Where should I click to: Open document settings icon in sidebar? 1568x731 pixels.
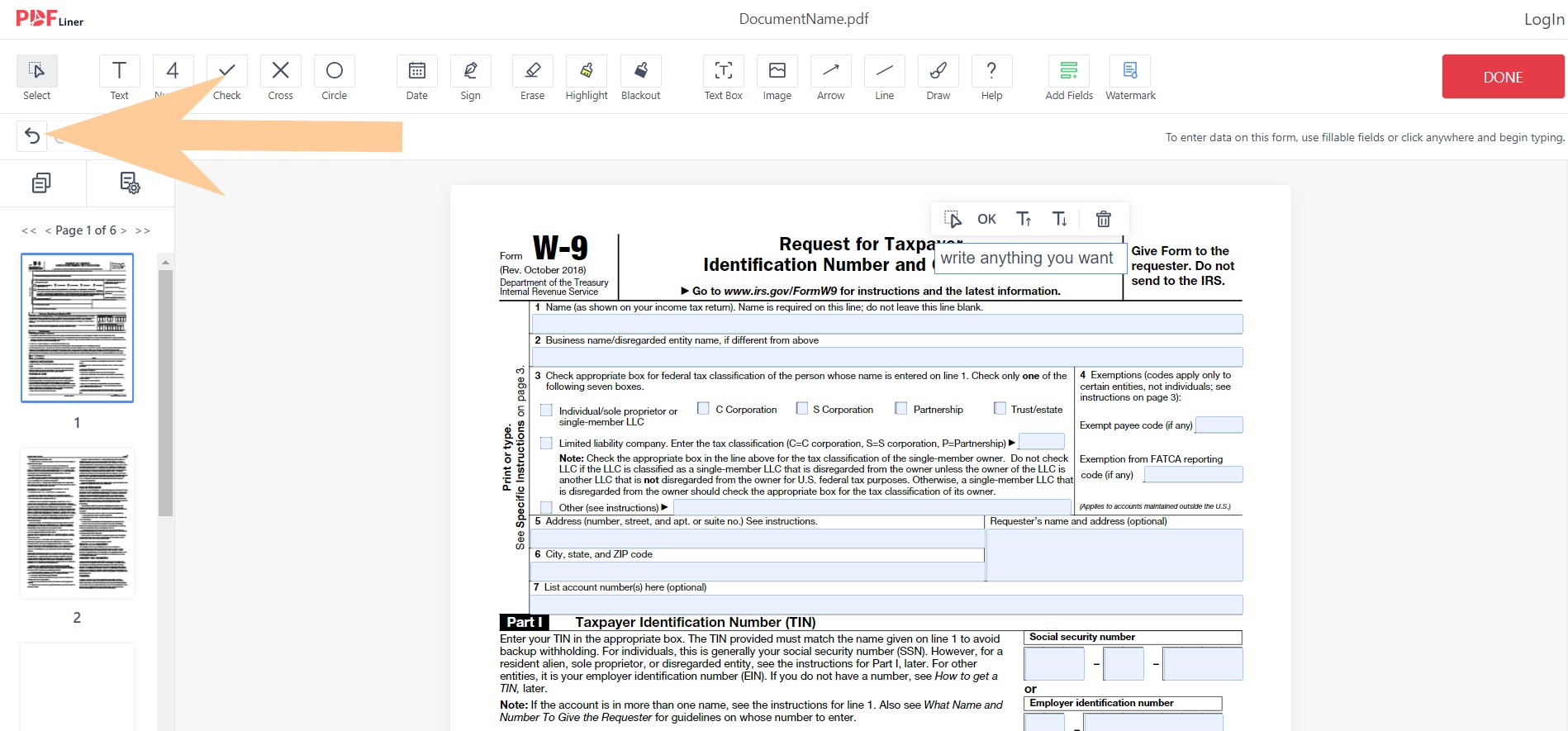pyautogui.click(x=130, y=183)
